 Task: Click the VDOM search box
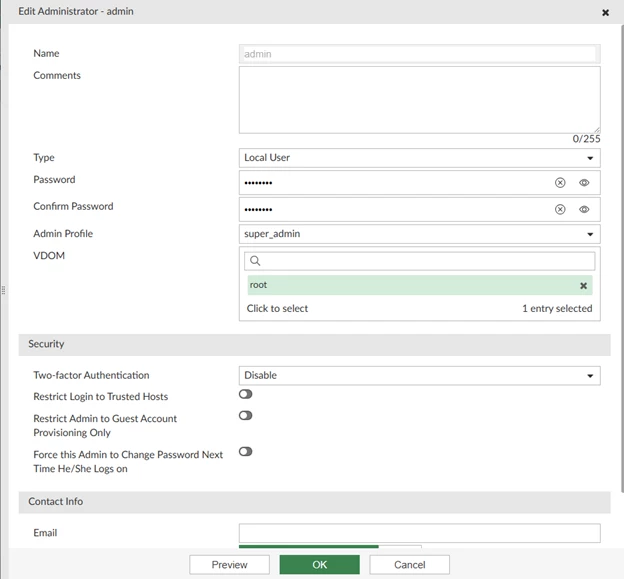pyautogui.click(x=419, y=261)
